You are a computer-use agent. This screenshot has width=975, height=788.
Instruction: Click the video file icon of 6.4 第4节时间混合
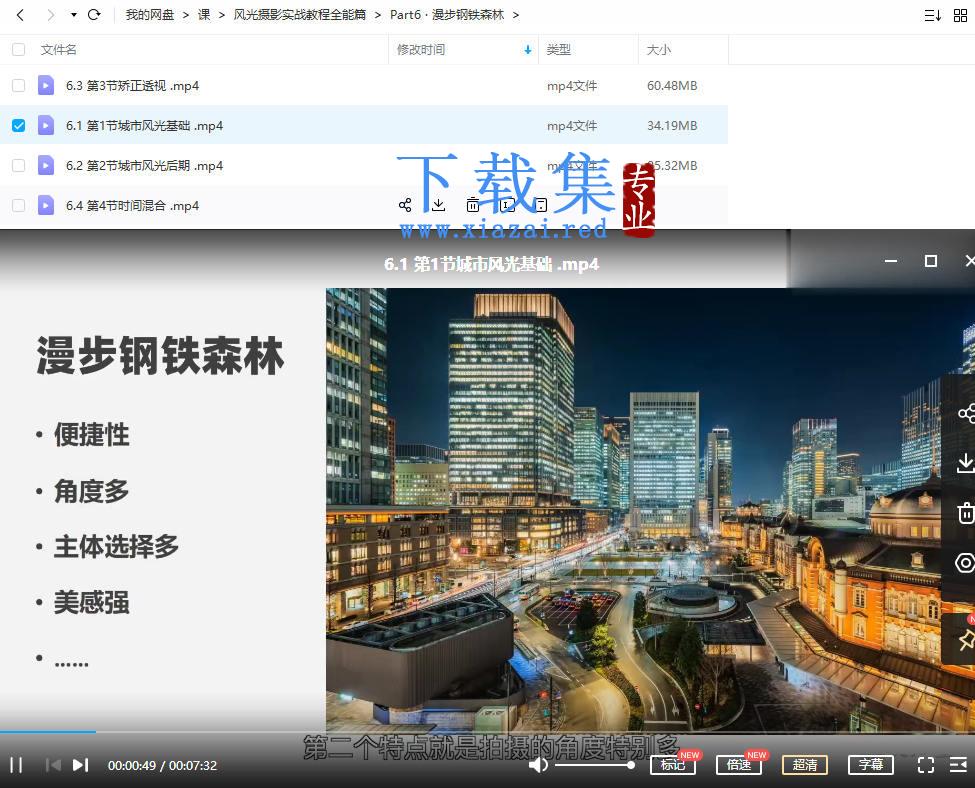point(46,205)
